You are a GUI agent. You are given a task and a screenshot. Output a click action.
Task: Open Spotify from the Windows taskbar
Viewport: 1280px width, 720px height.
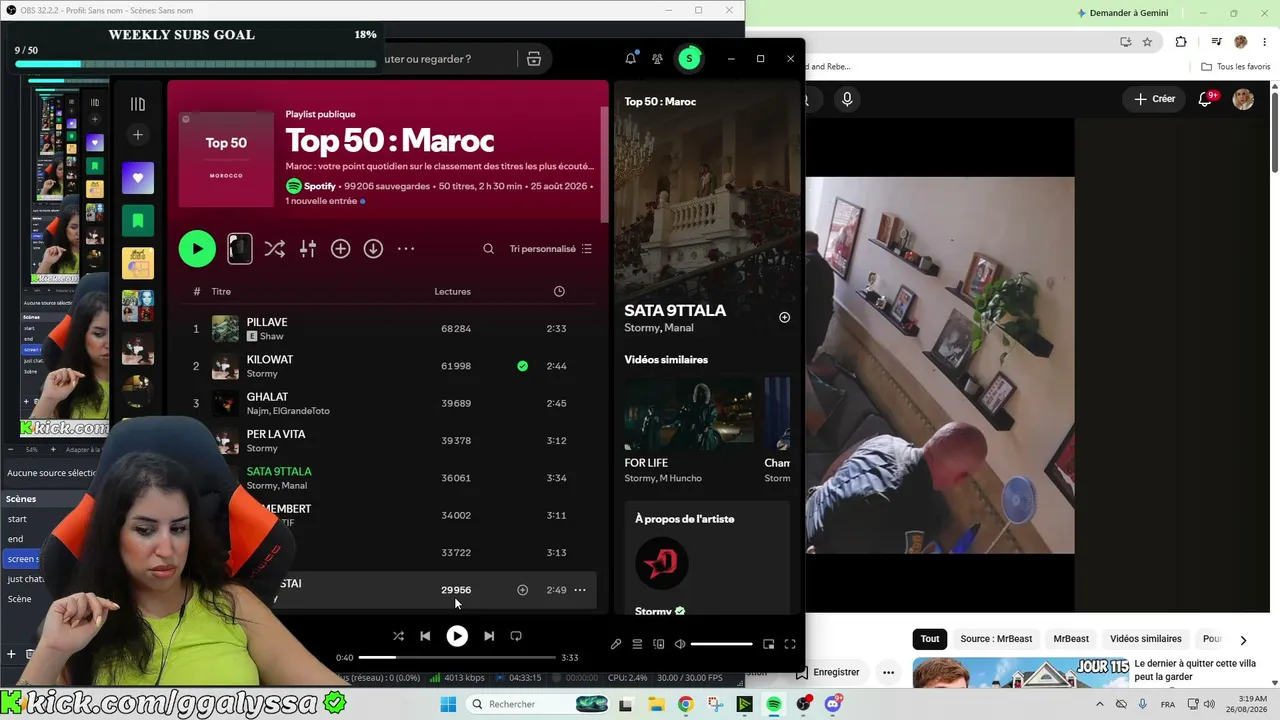point(774,705)
